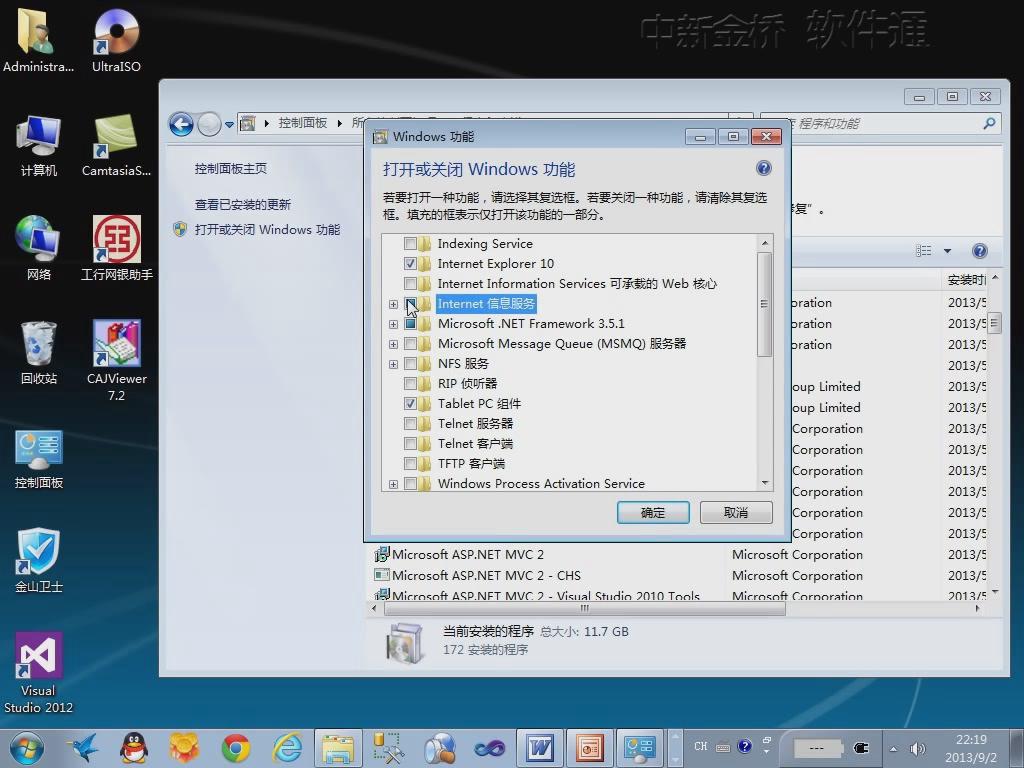Image resolution: width=1024 pixels, height=768 pixels.
Task: Open the view options dropdown arrow
Action: 947,251
